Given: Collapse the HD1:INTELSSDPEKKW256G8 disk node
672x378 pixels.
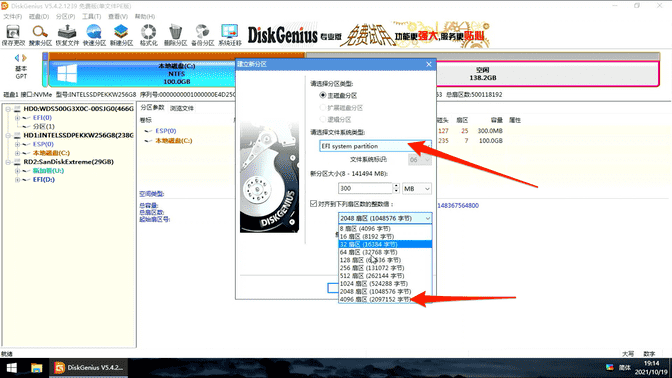Looking at the screenshot, I should 8,135.
